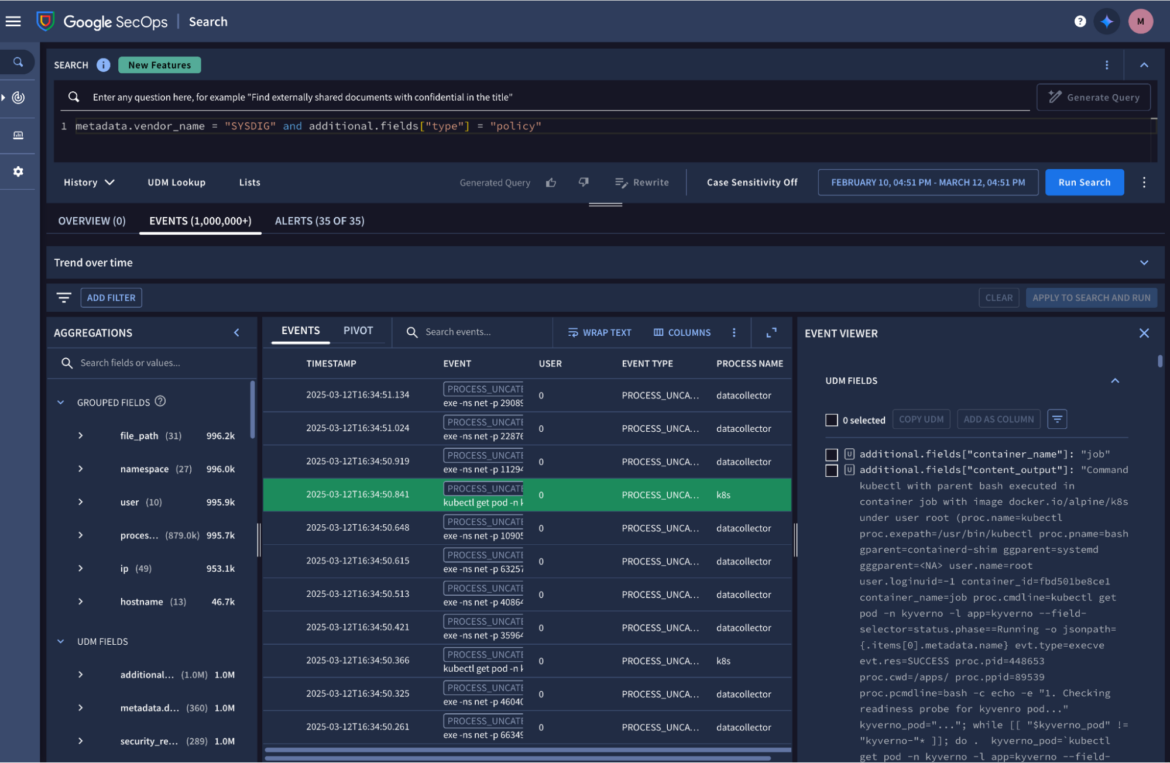Open Lists
Screen dimensions: 1170x763
[x=249, y=182]
